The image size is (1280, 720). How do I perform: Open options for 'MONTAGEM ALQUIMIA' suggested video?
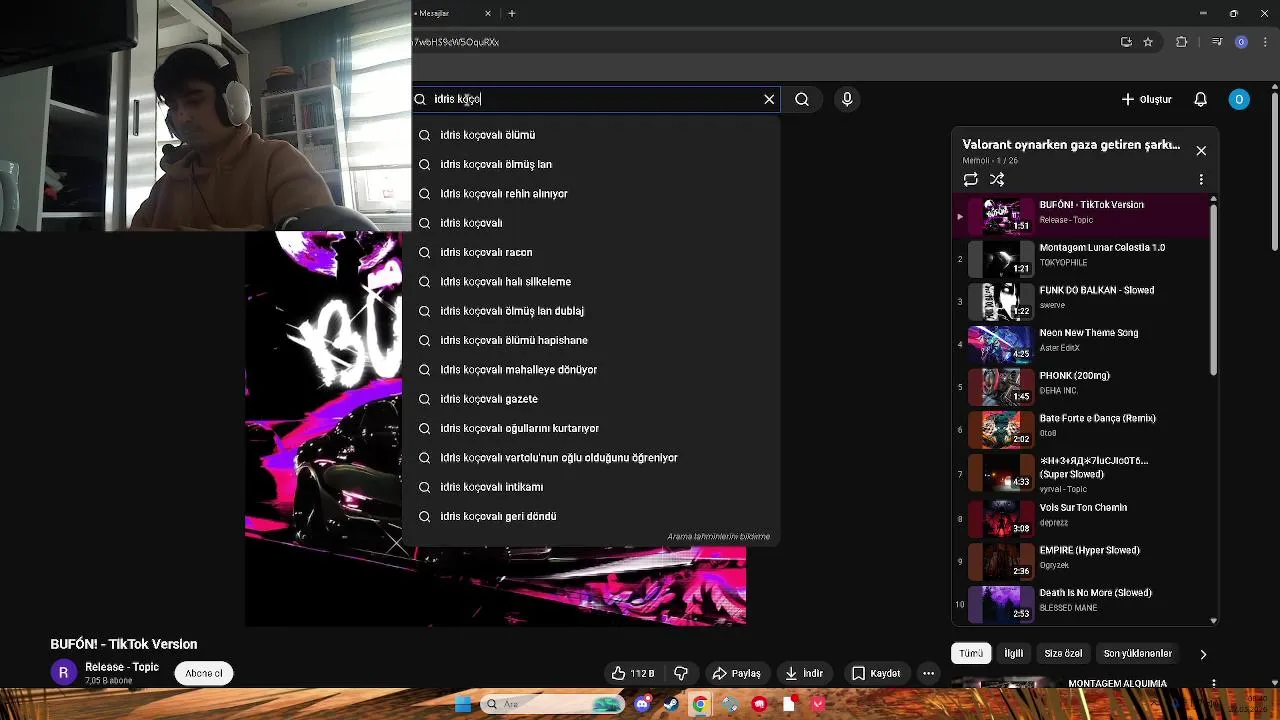1214,684
